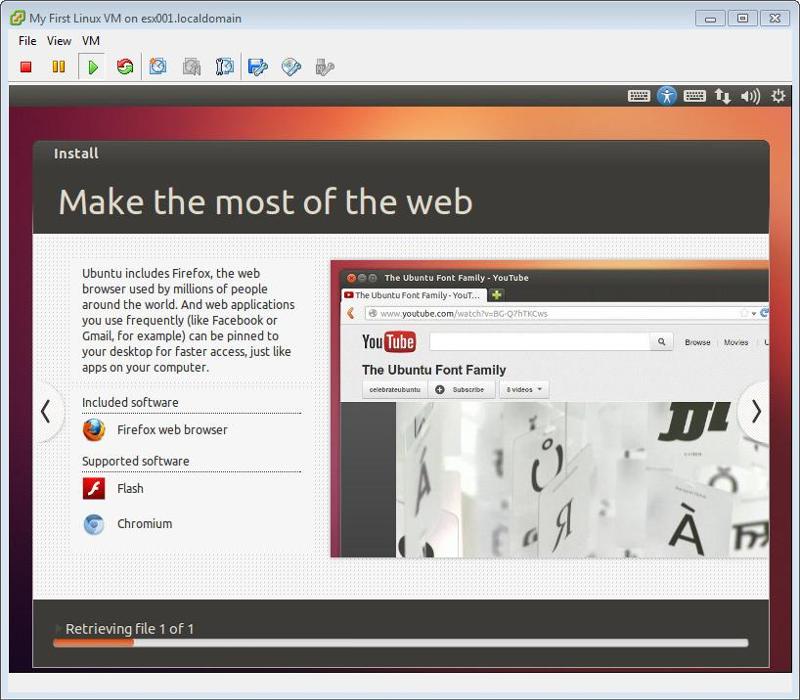Viewport: 800px width, 700px height.
Task: Click the greyed-out Revert to snapshot icon
Action: click(x=192, y=67)
